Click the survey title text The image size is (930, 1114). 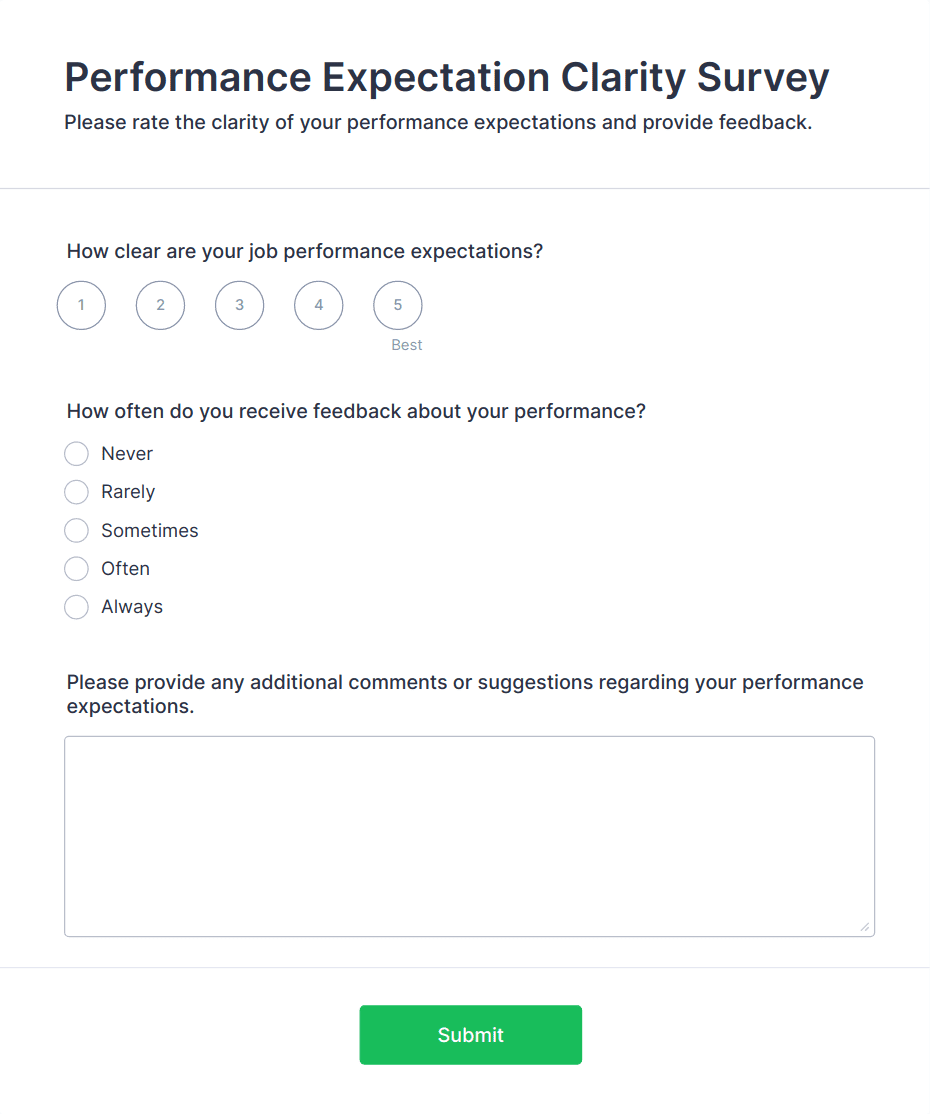click(x=446, y=77)
